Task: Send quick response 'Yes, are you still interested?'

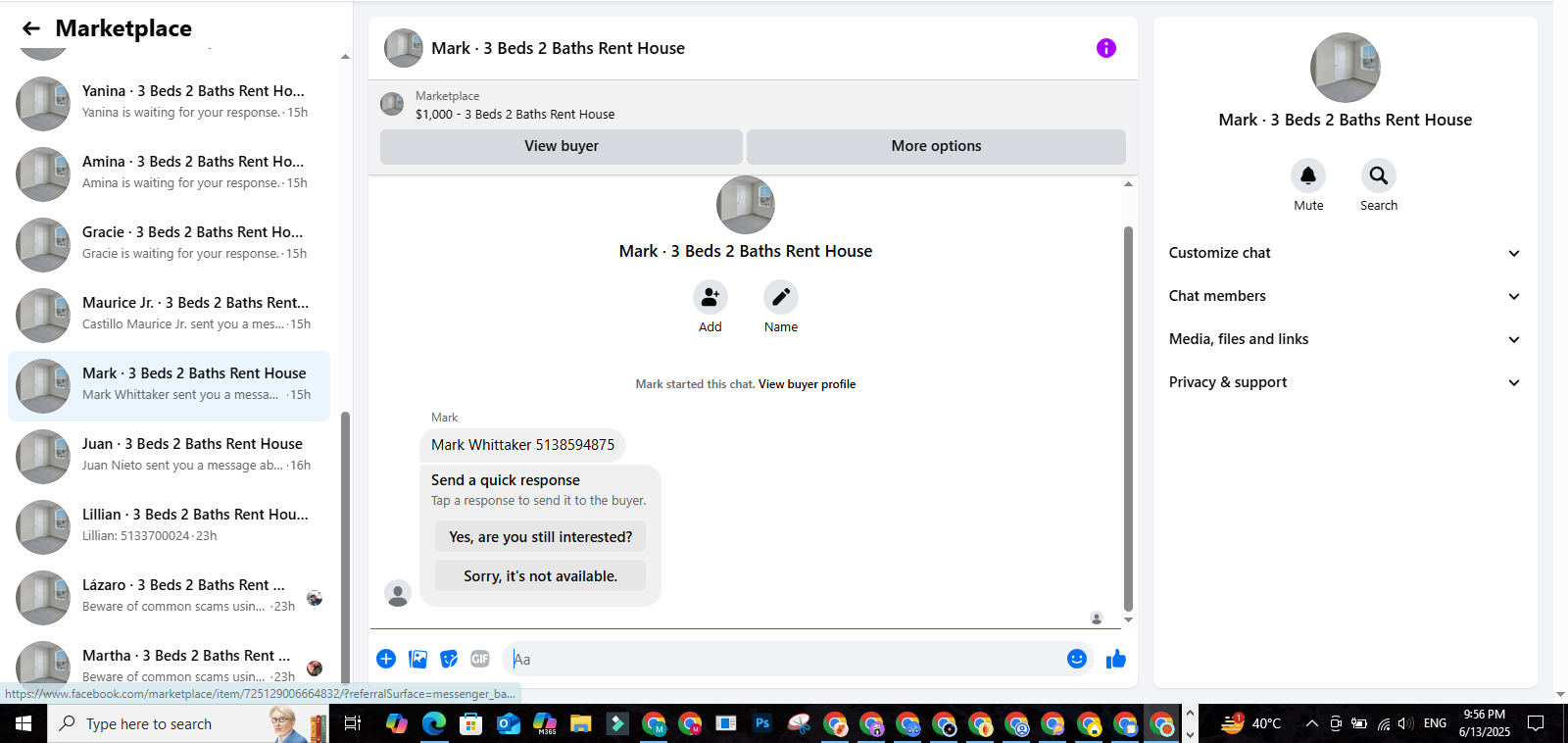Action: coord(540,537)
